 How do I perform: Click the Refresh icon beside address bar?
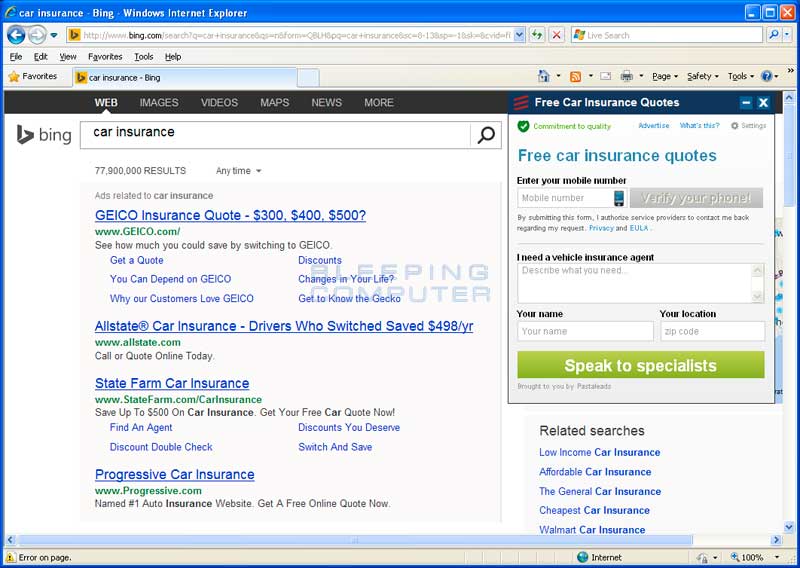[537, 35]
